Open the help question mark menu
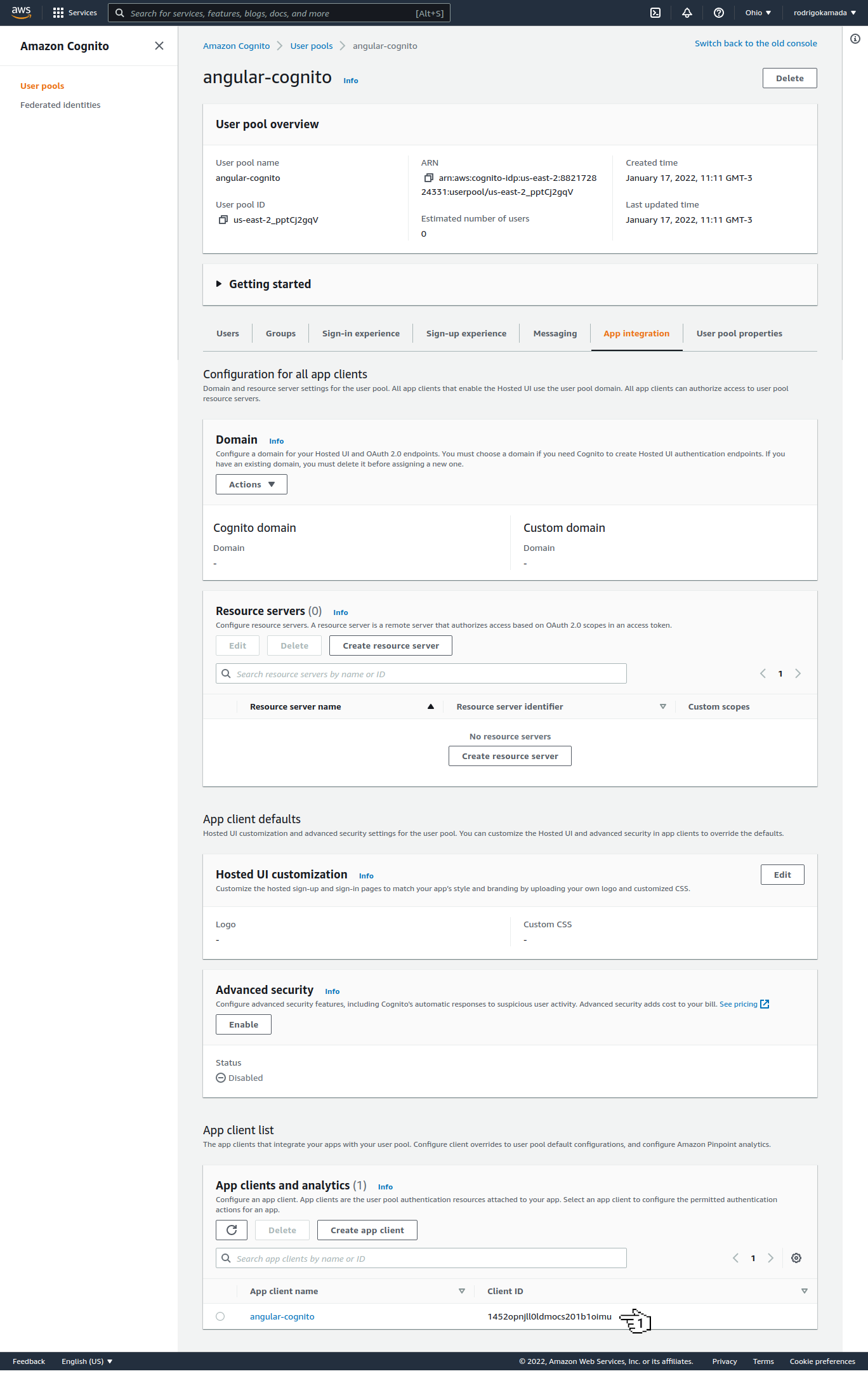Image resolution: width=868 pixels, height=1383 pixels. pos(719,13)
